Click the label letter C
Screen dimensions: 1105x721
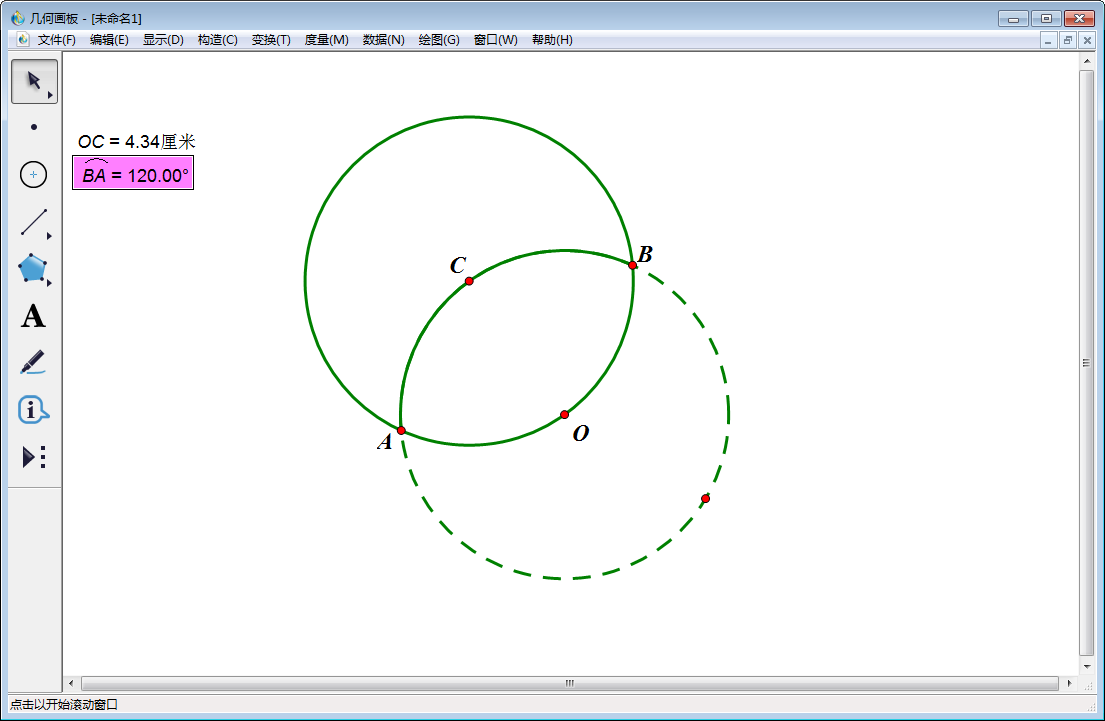click(458, 265)
